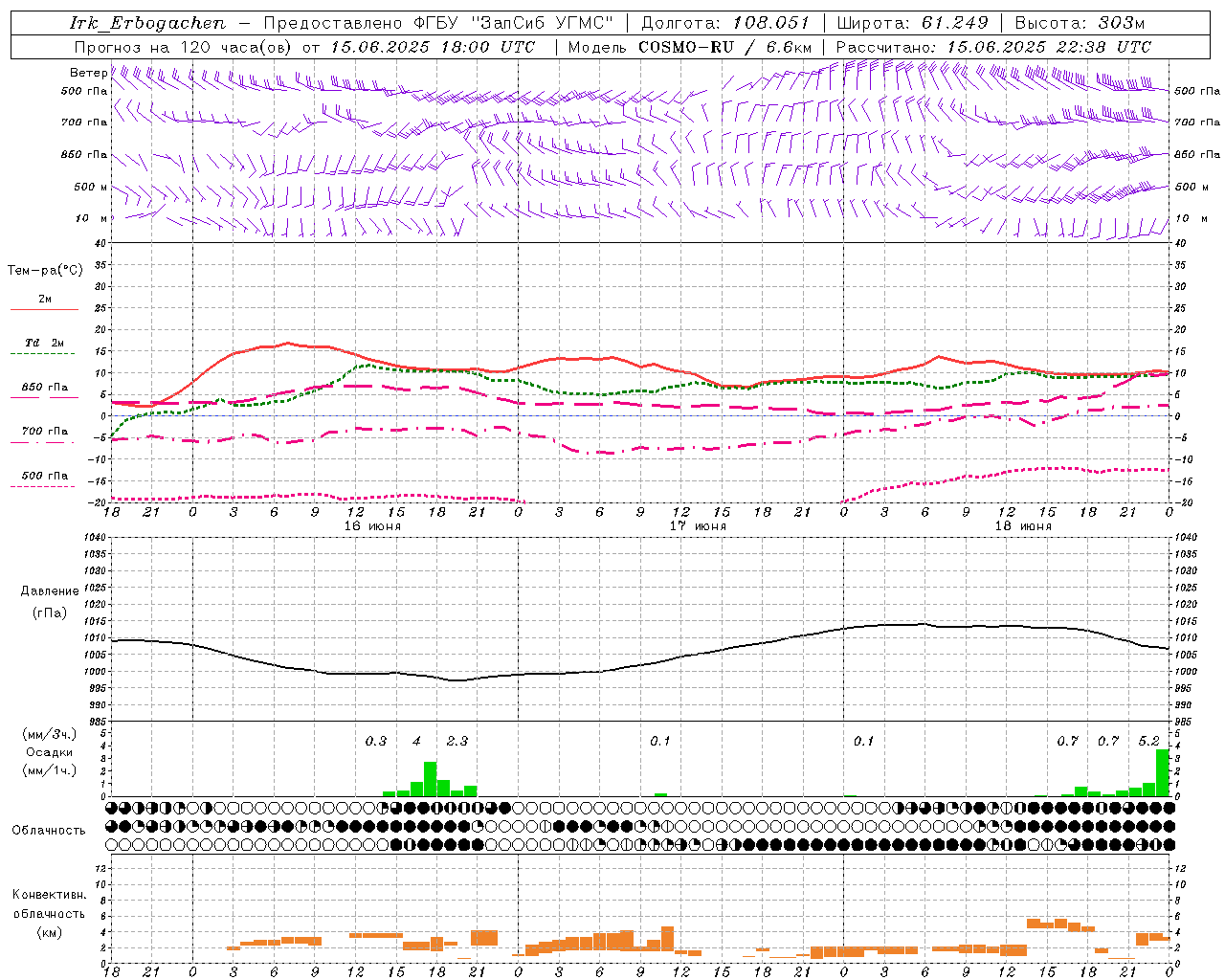Click the Конвективн. convective cloud label
1225x980 pixels.
coord(49,895)
